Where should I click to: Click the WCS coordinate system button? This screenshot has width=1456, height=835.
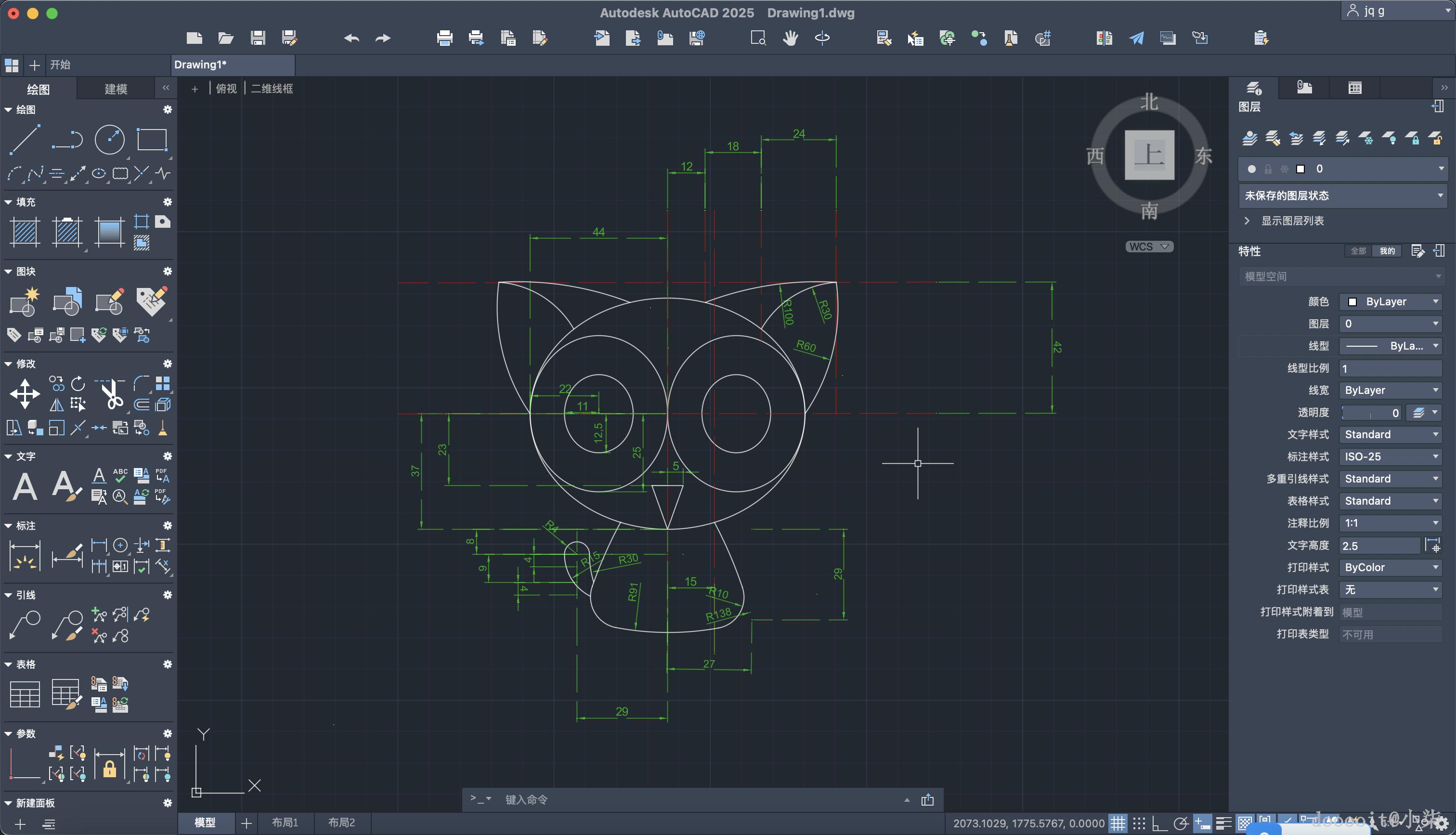click(1148, 247)
